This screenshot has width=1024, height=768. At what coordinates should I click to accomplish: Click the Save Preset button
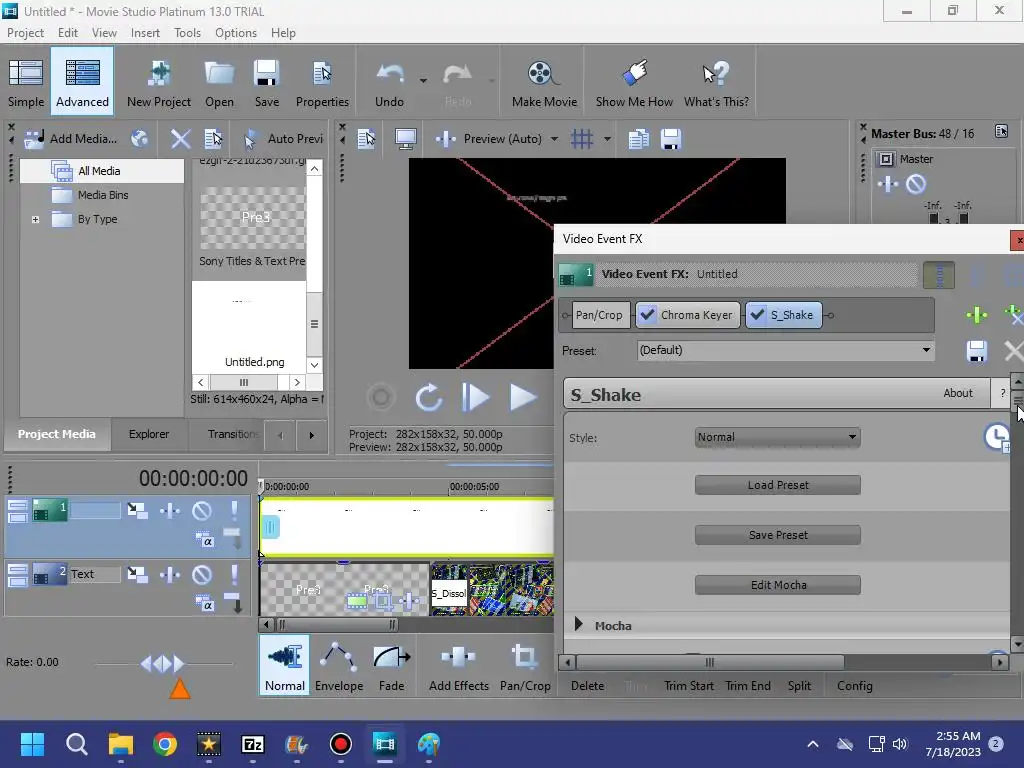[x=777, y=535]
